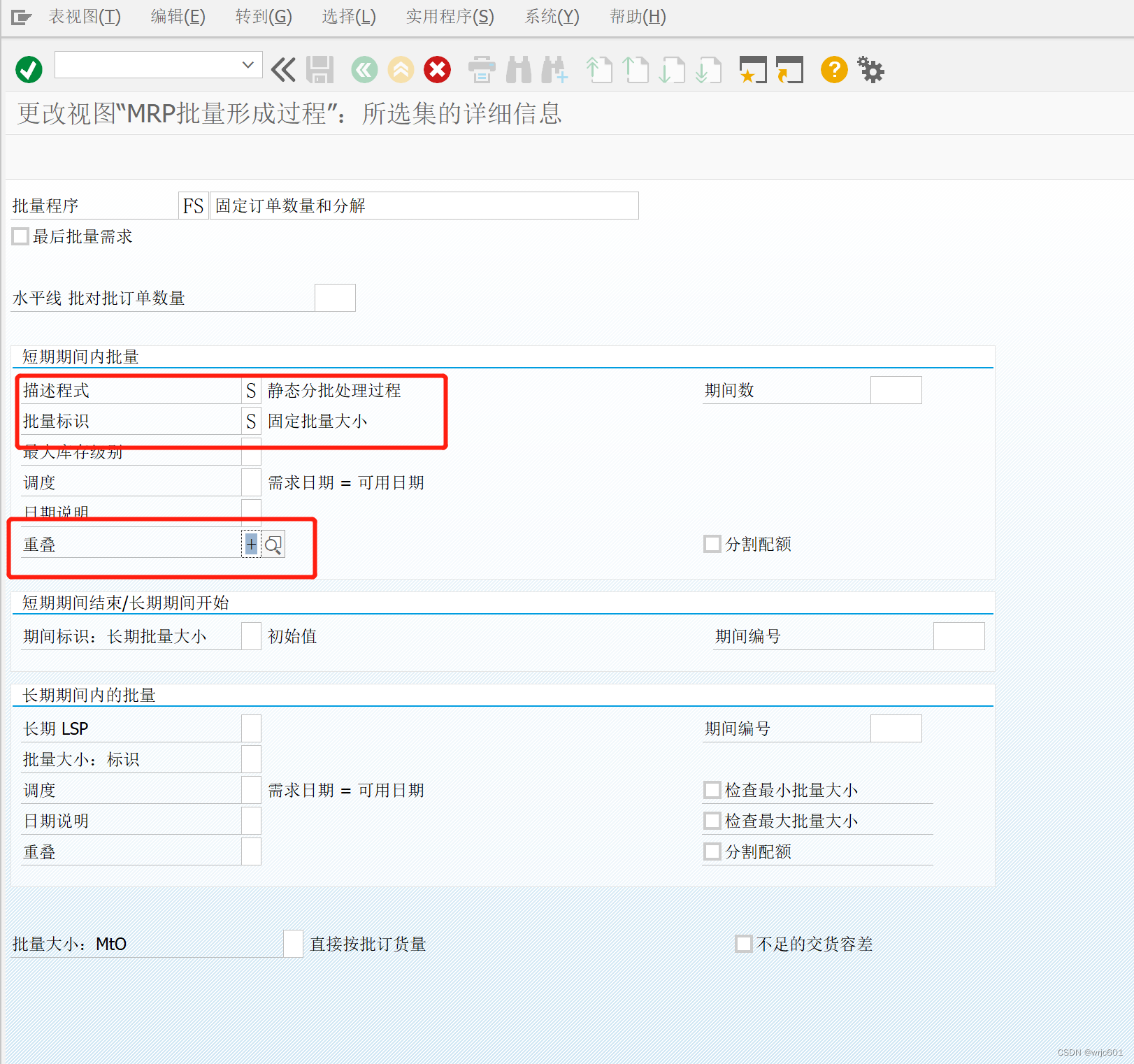
Task: Click the 期间编号 field in the 短期期间结束 section
Action: 959,636
